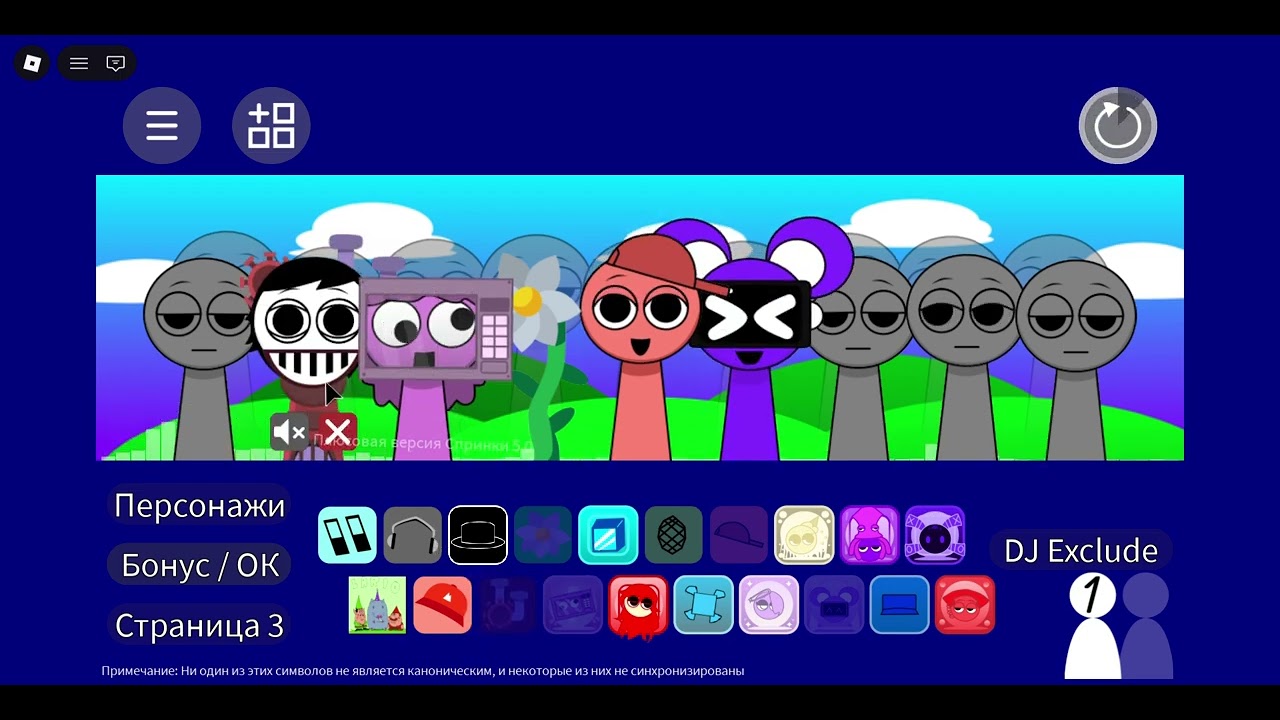Pick the blue laptop sound icon
The width and height of the screenshot is (1280, 720).
tap(900, 605)
